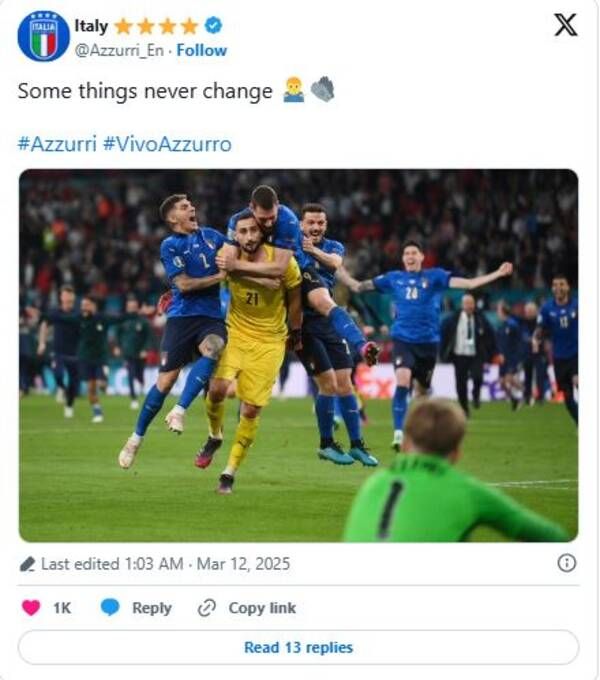This screenshot has height=680, width=600.
Task: Click the blue verified badge
Action: [x=214, y=26]
